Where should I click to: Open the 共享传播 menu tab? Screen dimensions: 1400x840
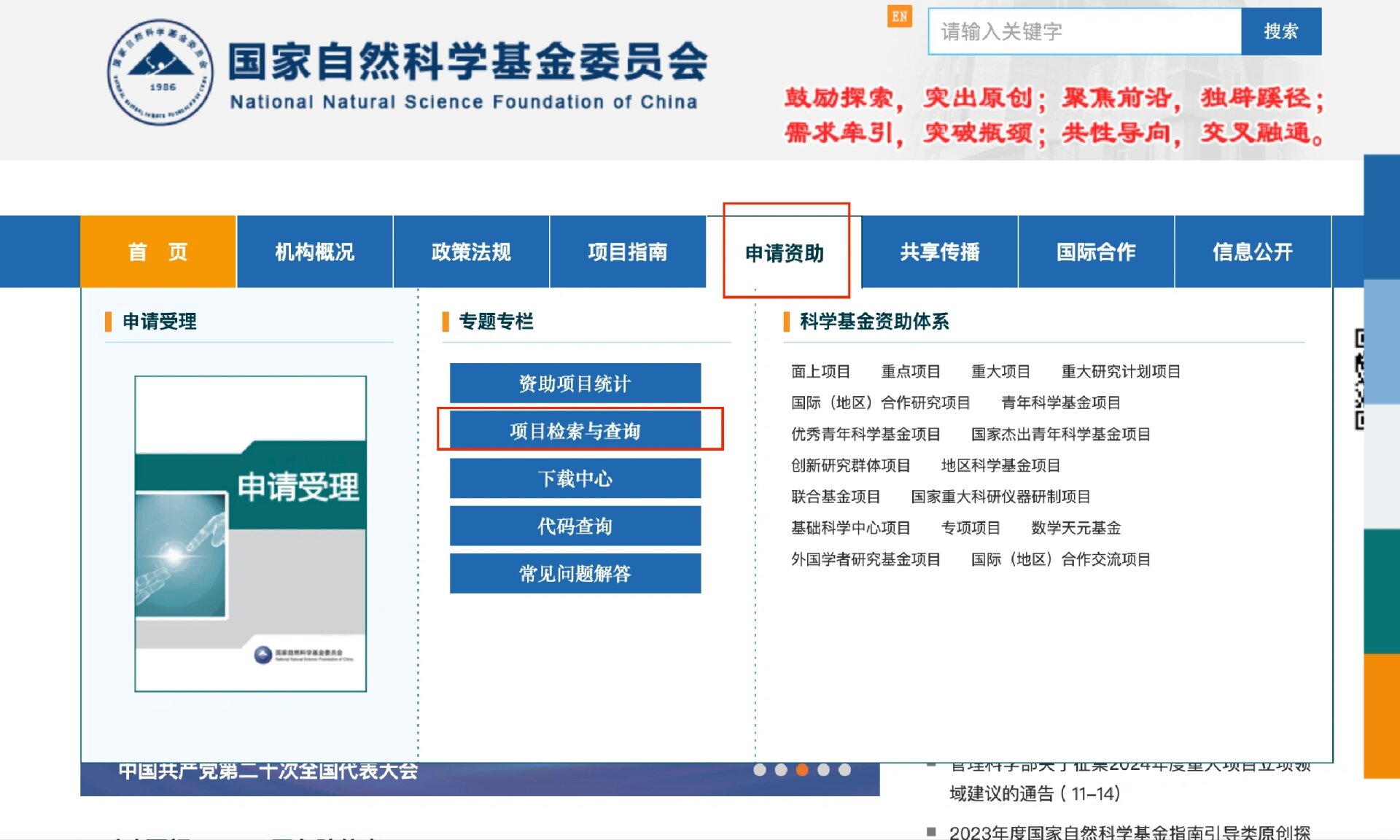tap(940, 252)
